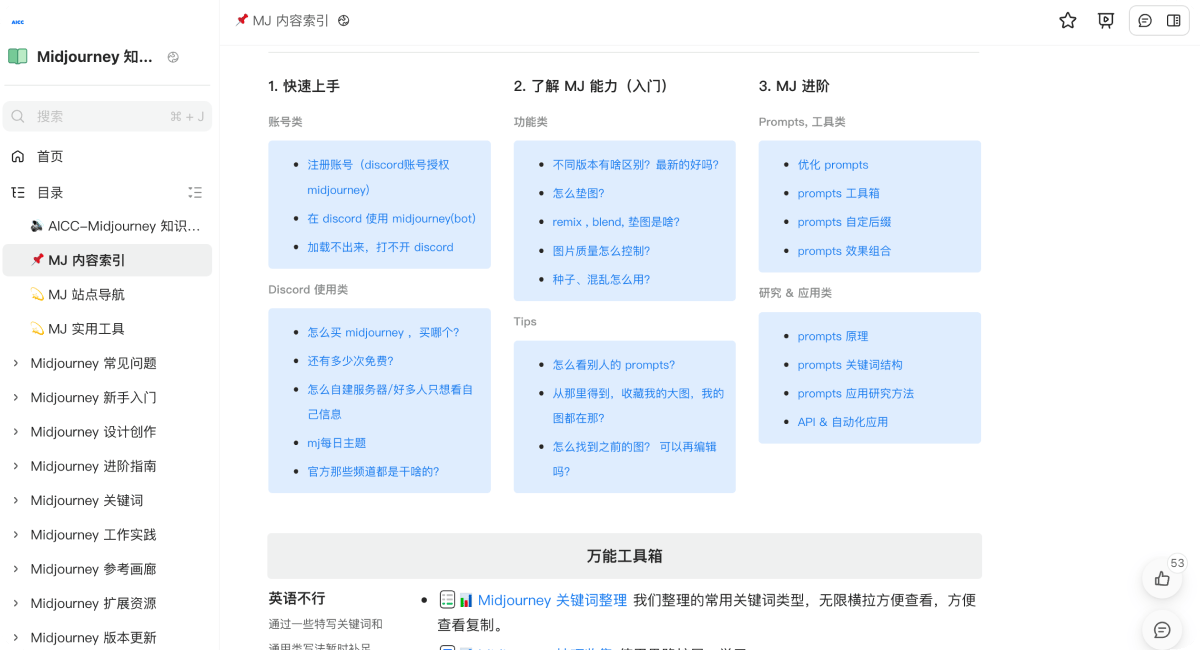Open link prompts 关键词结构

(x=850, y=365)
